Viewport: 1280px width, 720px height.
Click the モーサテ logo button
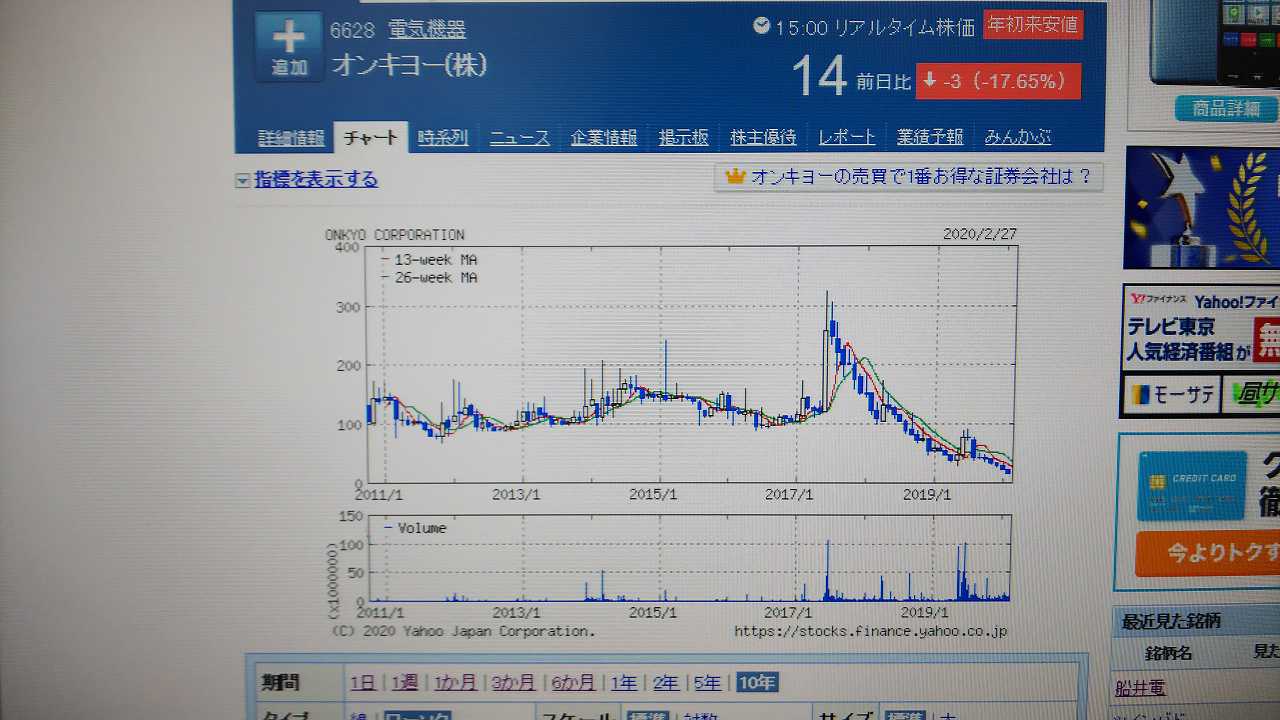[1171, 395]
